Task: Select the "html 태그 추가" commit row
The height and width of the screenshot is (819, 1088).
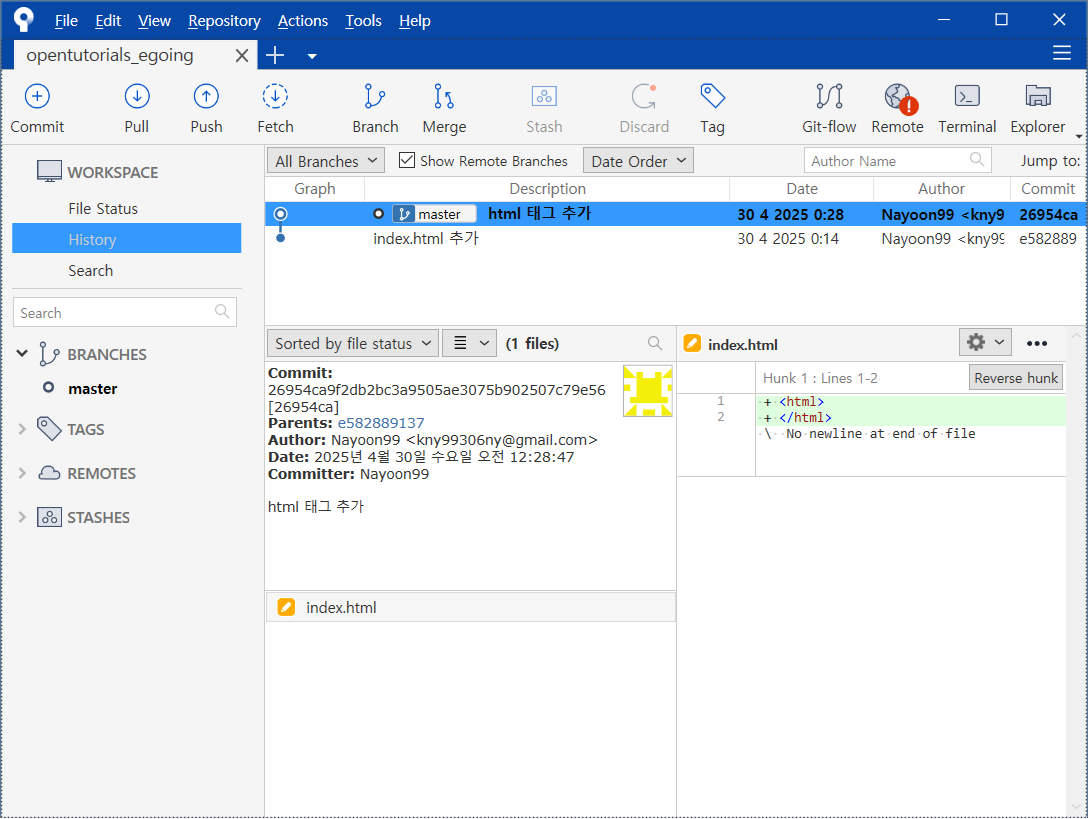Action: (674, 214)
